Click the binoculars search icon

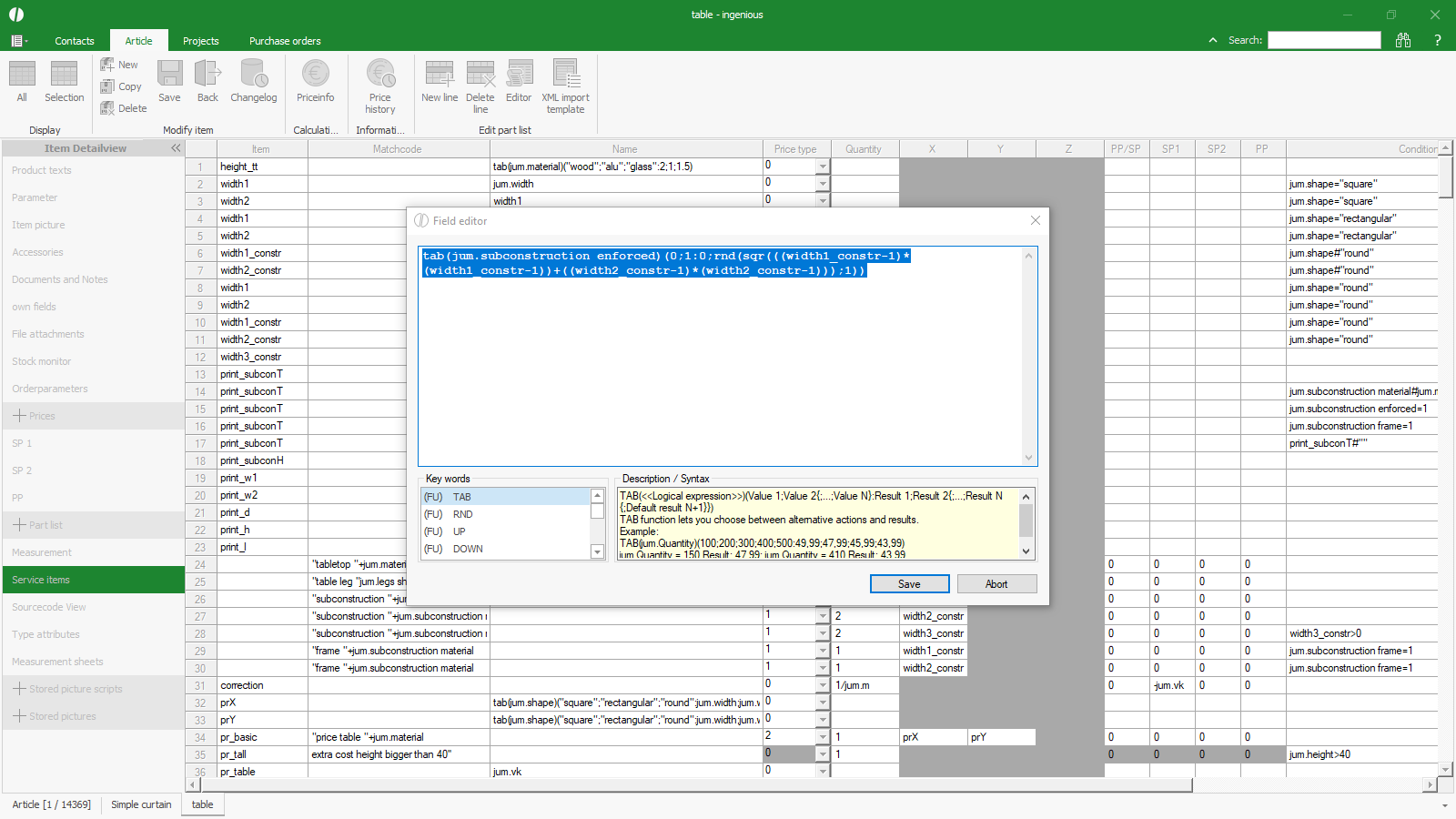1403,40
